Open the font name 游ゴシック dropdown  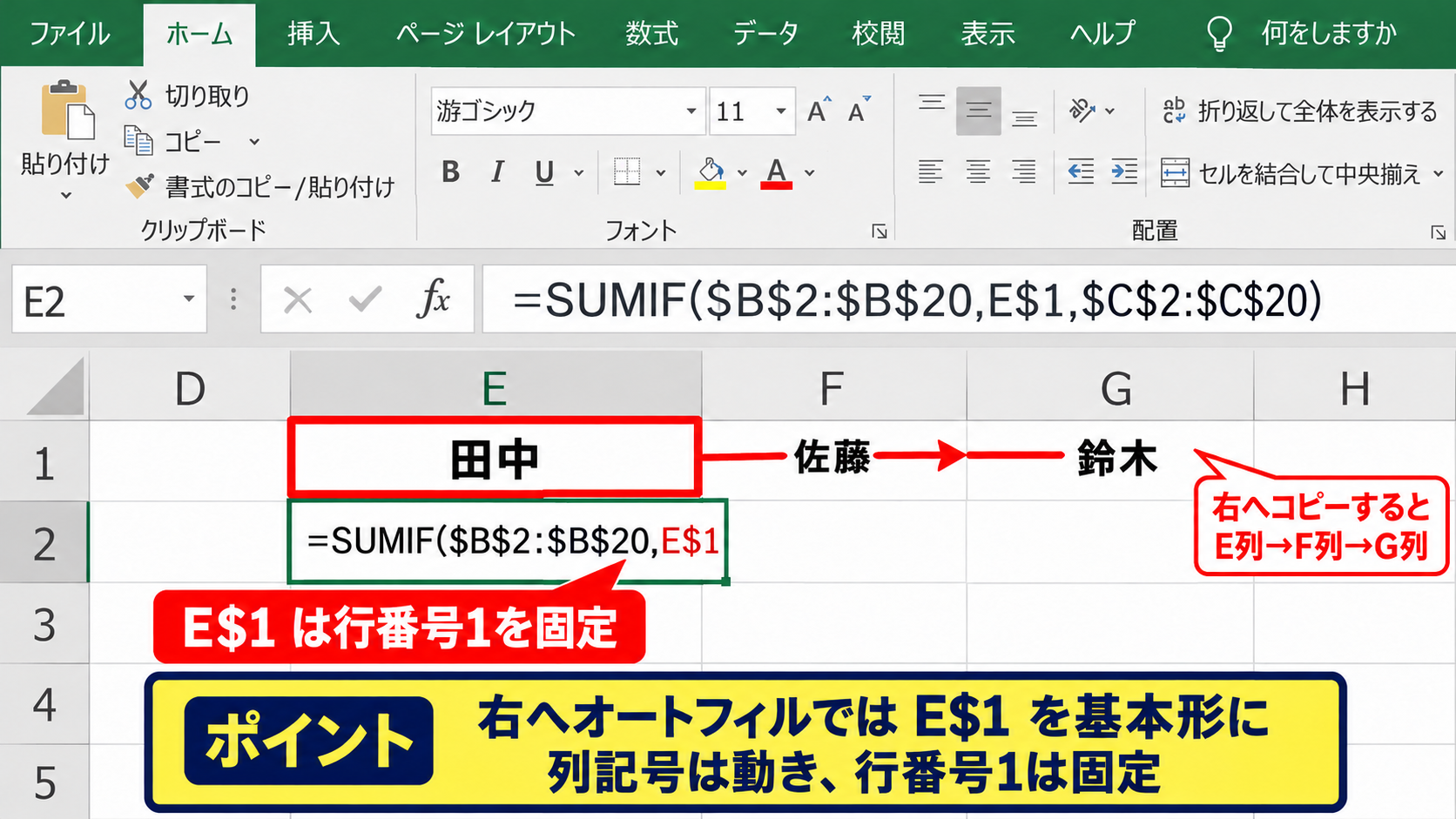(691, 111)
